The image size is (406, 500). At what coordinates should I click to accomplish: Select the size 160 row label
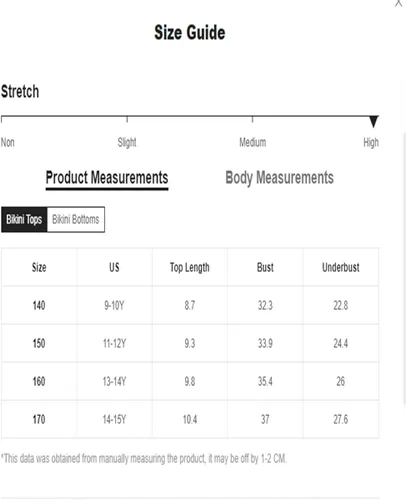(x=39, y=381)
